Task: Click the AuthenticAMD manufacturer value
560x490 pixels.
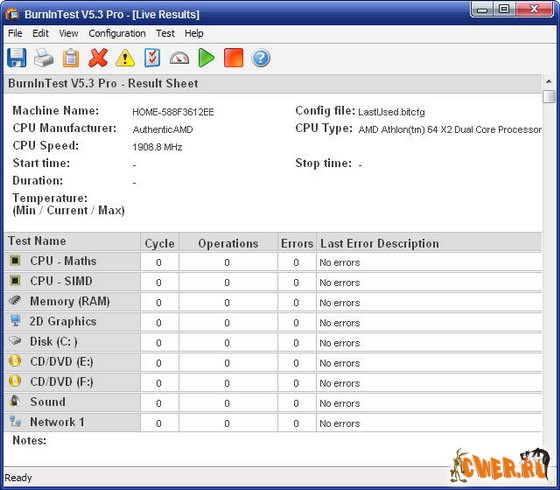Action: pyautogui.click(x=162, y=129)
